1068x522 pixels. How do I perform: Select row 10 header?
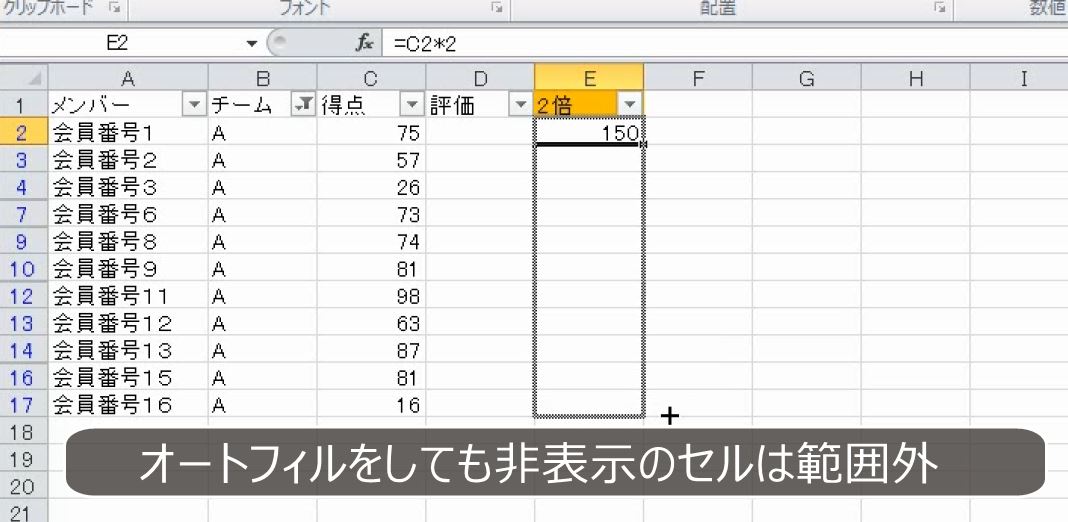coord(24,268)
